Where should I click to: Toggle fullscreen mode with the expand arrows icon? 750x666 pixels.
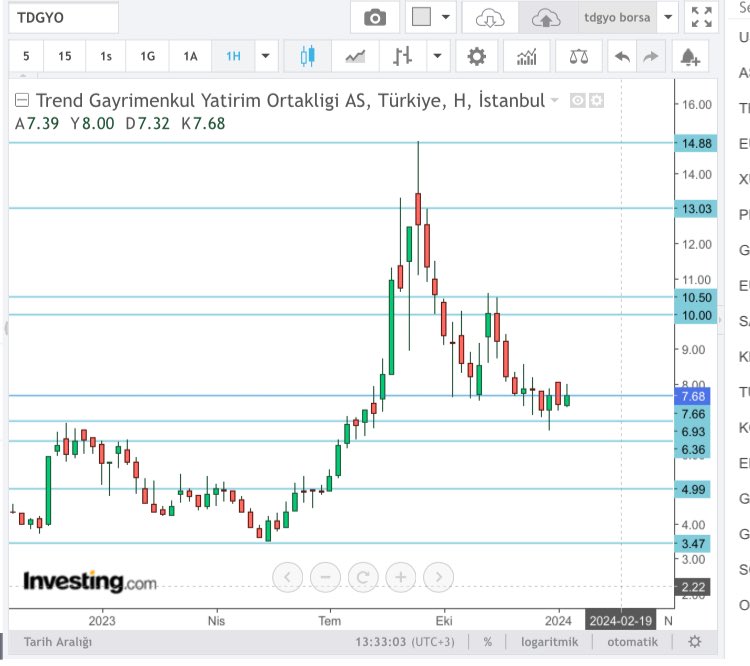pos(701,17)
